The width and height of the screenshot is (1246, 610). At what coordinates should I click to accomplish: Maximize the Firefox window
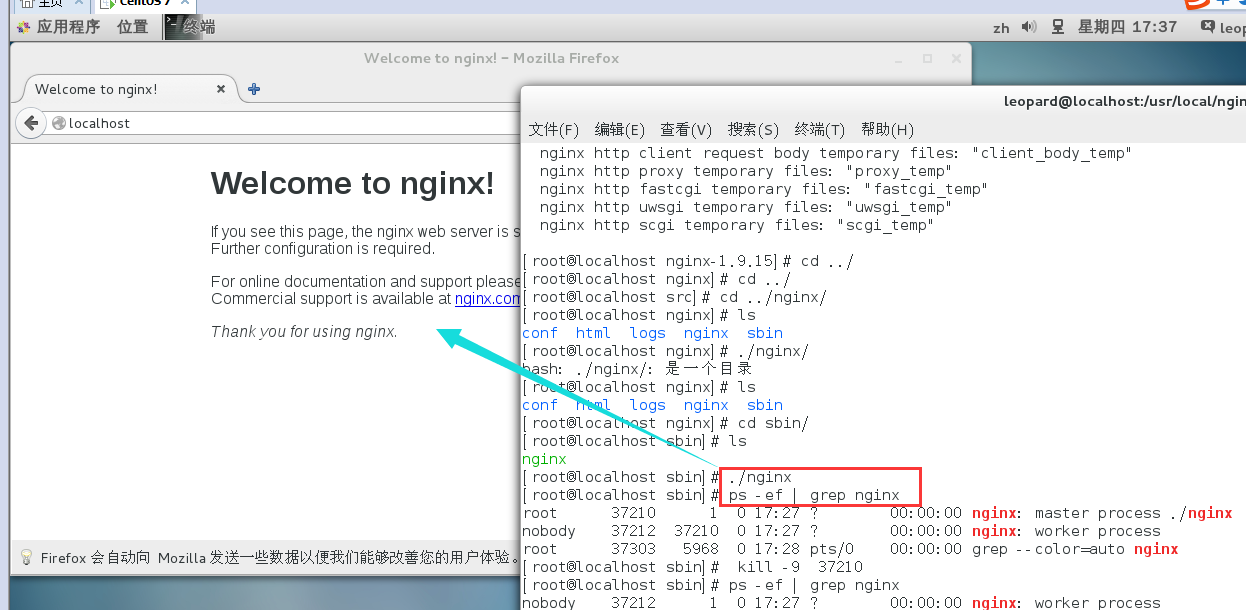click(927, 59)
